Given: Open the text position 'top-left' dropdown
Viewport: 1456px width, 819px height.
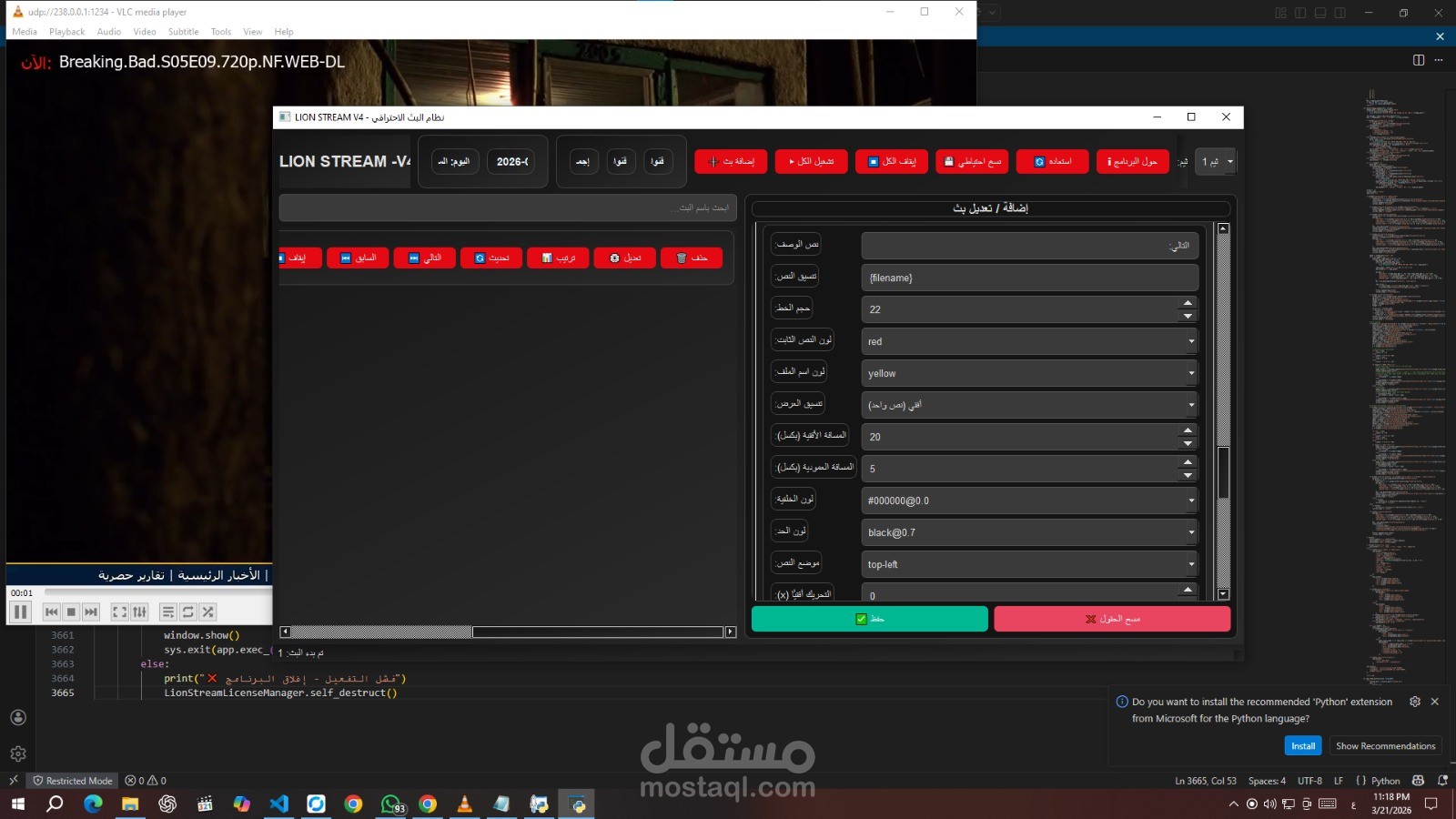Looking at the screenshot, I should (1030, 564).
